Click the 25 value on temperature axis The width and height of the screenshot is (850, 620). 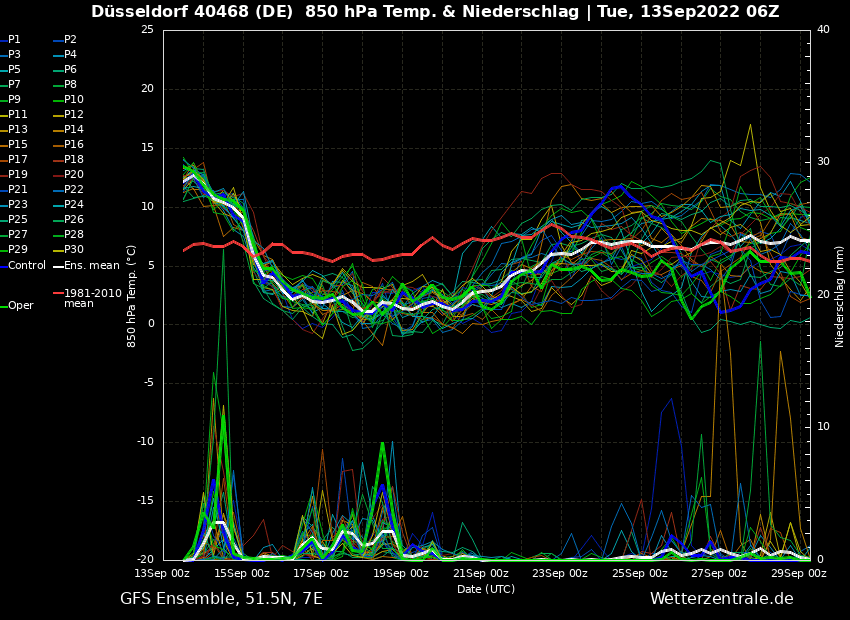[x=147, y=30]
